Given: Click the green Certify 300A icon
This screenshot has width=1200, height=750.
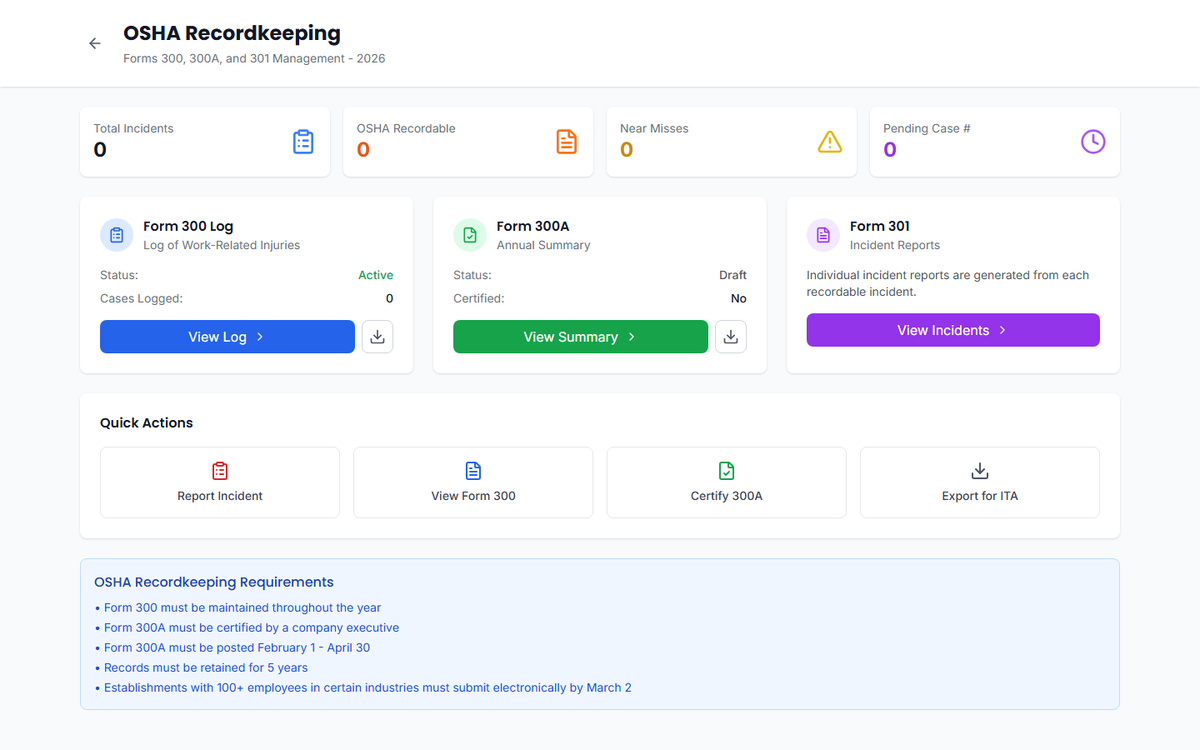Looking at the screenshot, I should coord(727,471).
